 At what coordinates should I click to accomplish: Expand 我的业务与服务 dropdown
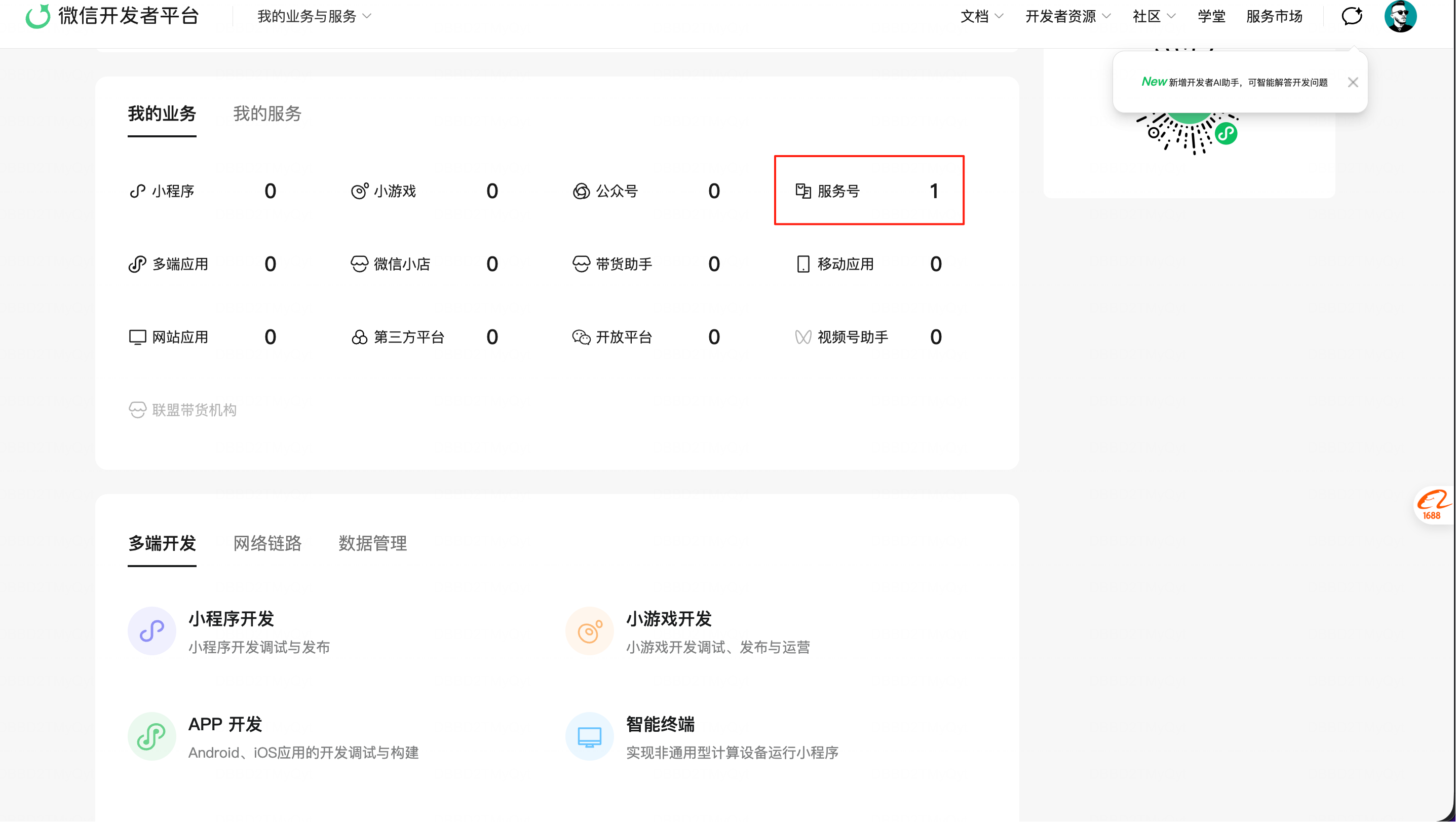coord(314,16)
